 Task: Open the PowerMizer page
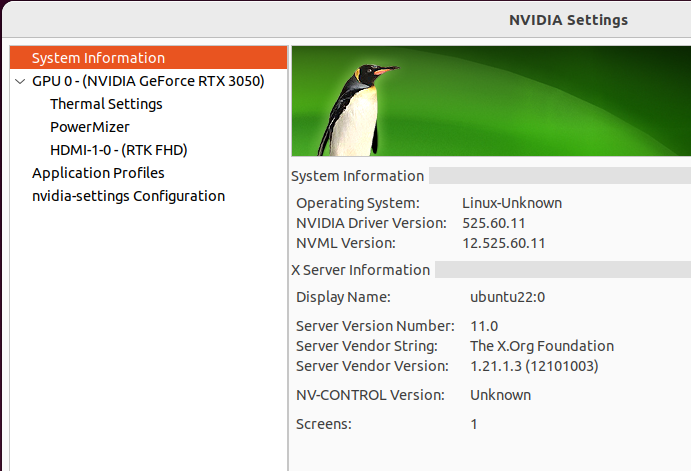pyautogui.click(x=90, y=127)
